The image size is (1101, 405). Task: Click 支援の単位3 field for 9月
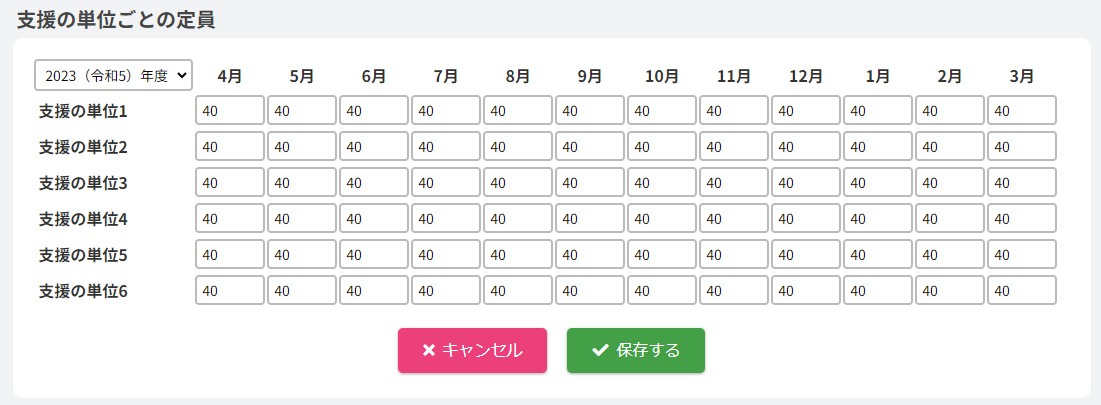pos(590,183)
